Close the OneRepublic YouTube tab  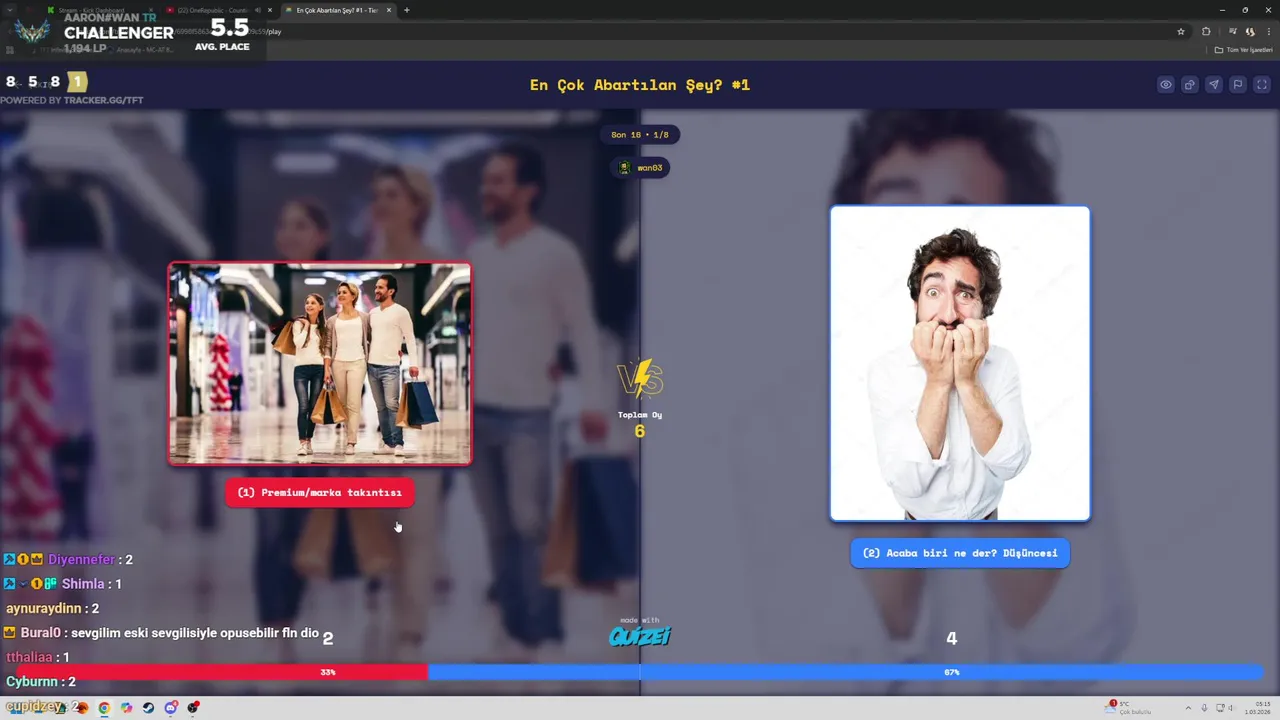point(270,10)
